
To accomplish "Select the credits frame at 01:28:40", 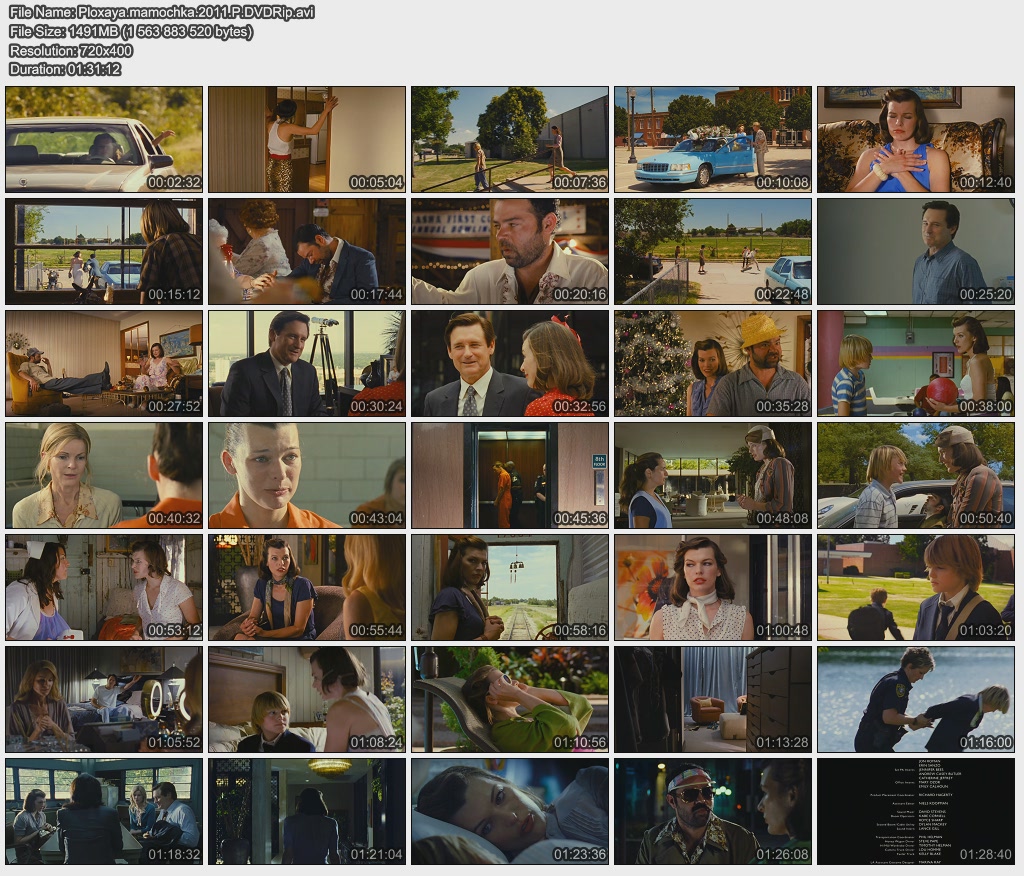I will [x=916, y=811].
